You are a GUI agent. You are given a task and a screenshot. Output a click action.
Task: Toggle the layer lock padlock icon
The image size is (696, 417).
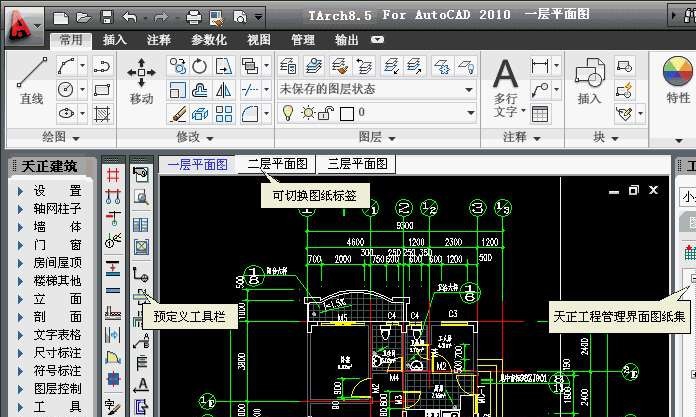click(326, 113)
